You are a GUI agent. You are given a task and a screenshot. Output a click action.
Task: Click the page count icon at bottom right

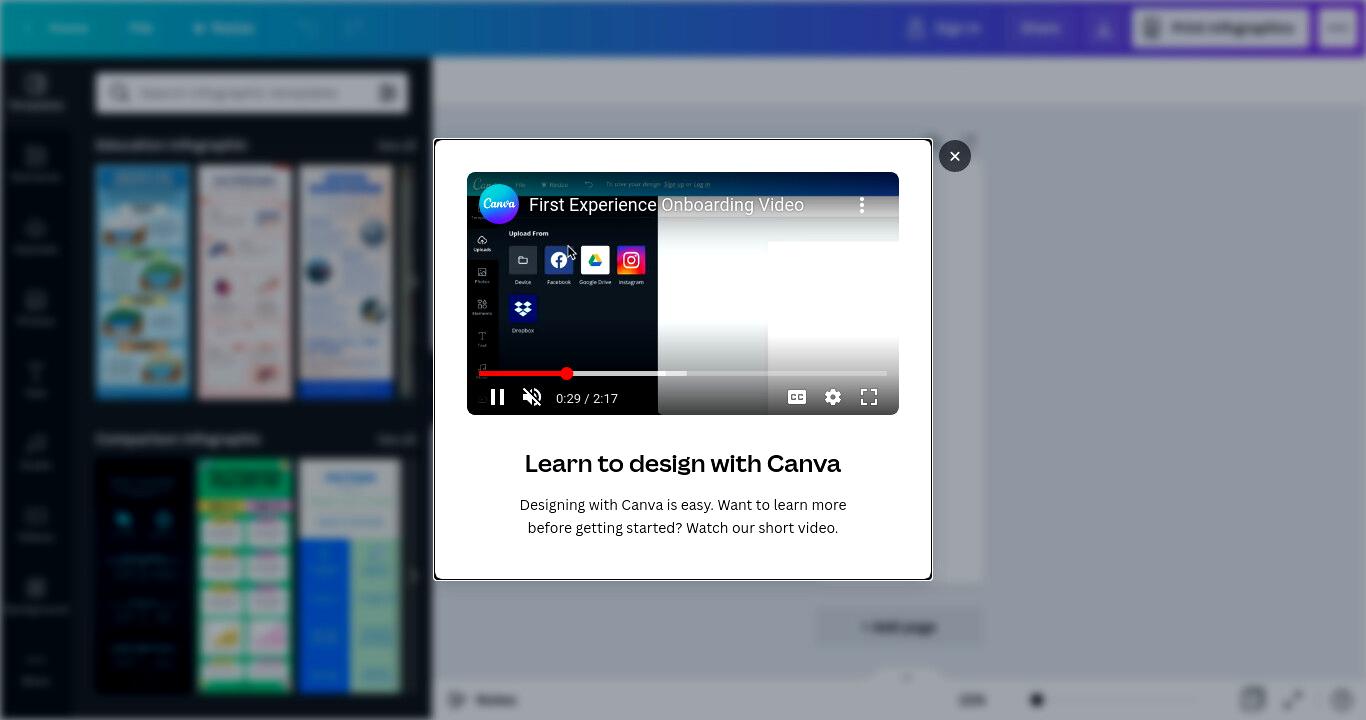(x=1252, y=699)
